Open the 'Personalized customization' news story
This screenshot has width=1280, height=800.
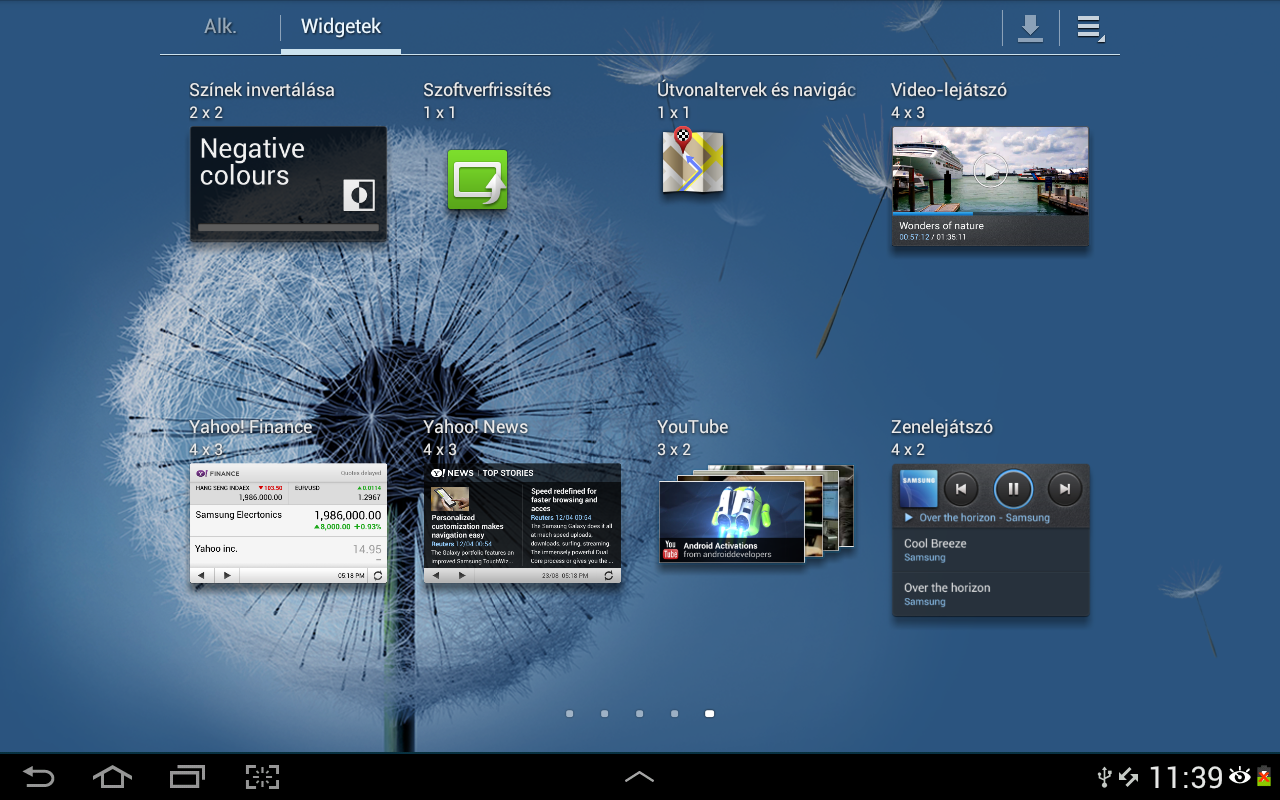tap(474, 525)
